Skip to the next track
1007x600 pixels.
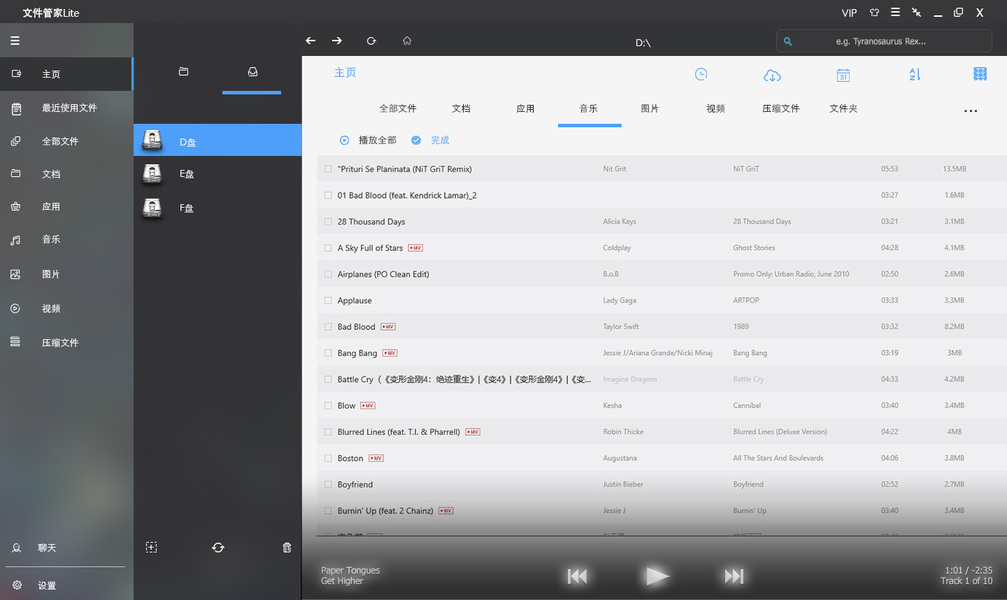[734, 576]
